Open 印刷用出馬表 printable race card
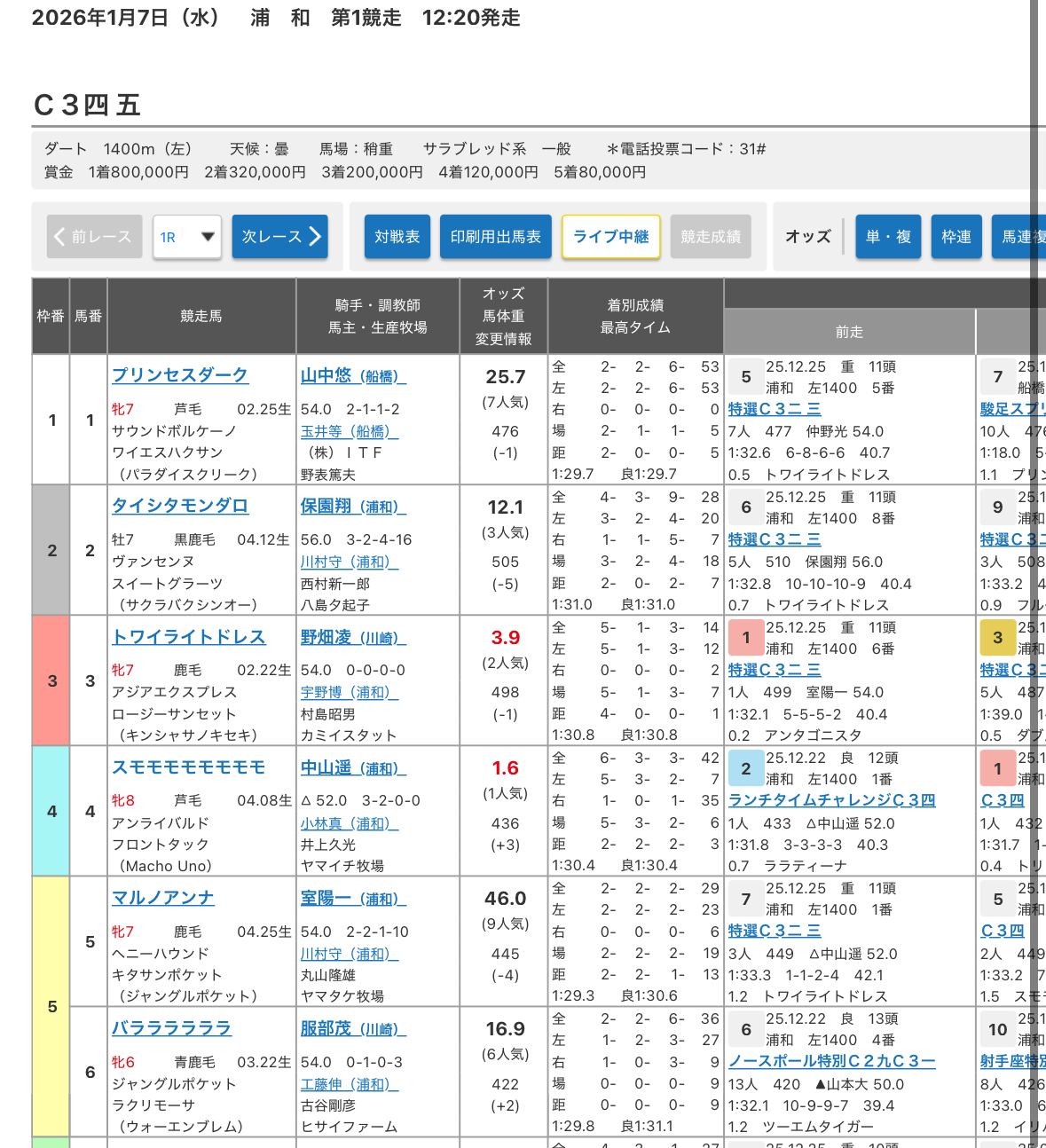1046x1148 pixels. click(x=495, y=237)
